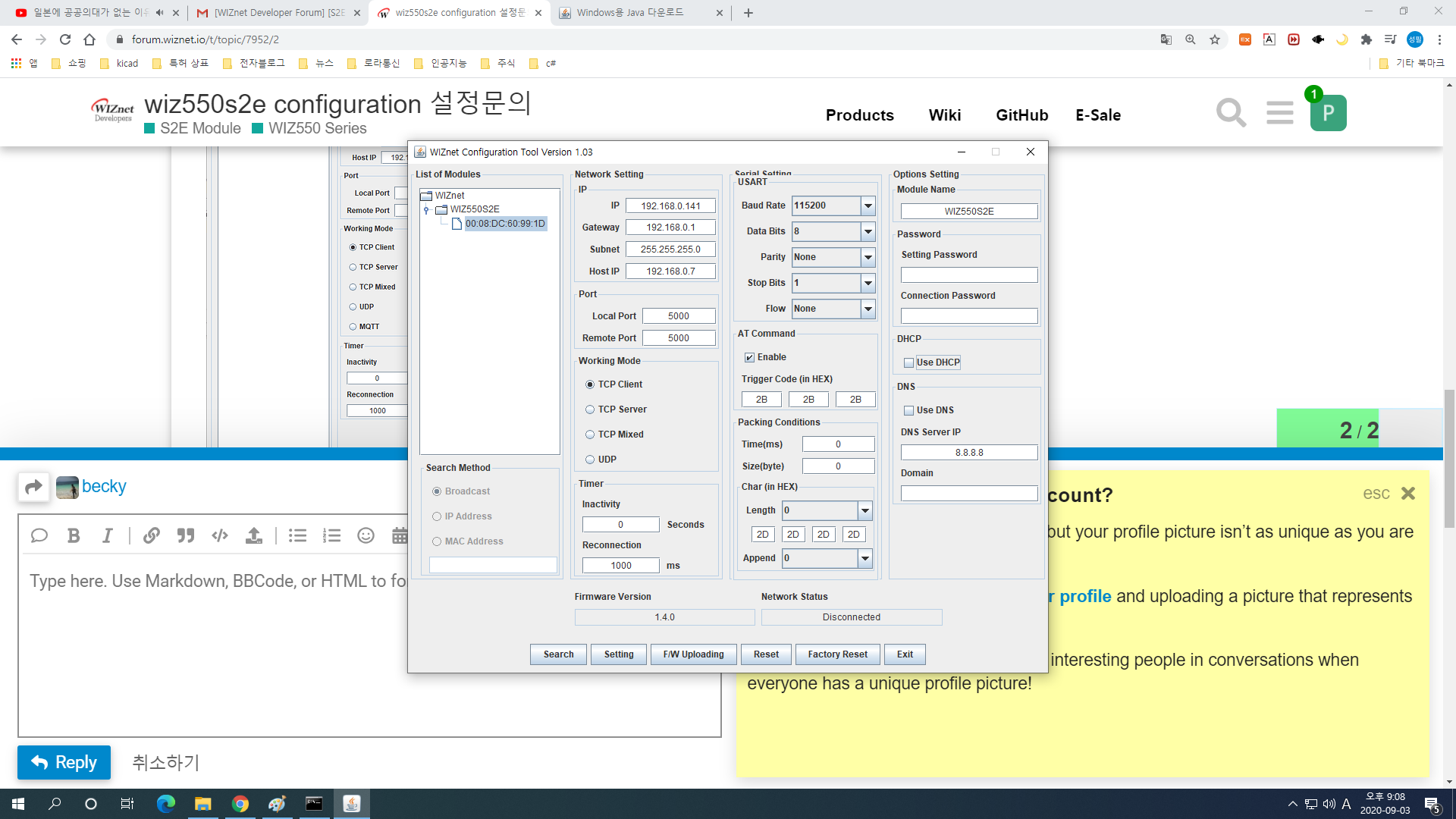1456x819 pixels.
Task: Open the emoji picker icon
Action: click(x=366, y=536)
